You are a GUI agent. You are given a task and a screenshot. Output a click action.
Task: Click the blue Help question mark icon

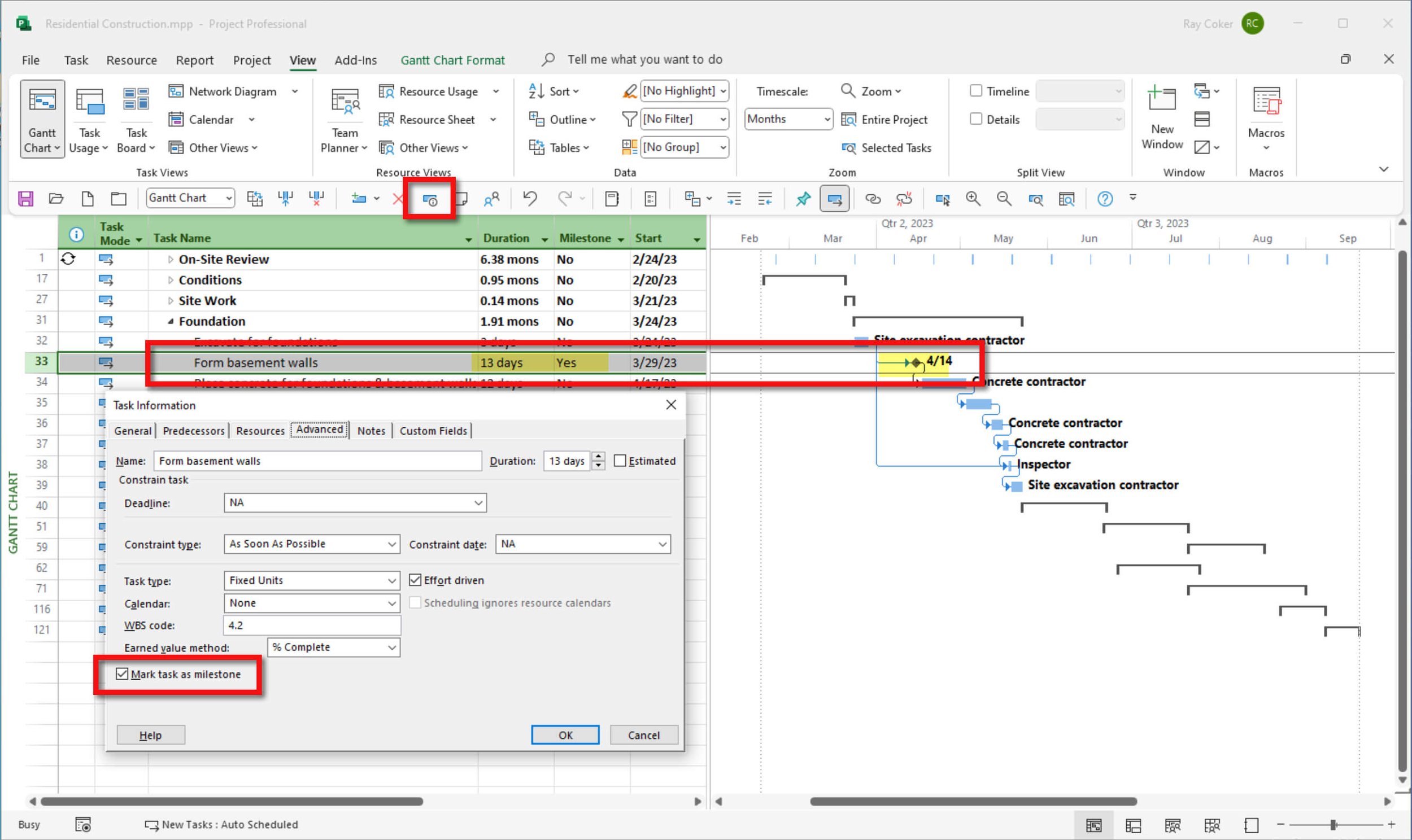pyautogui.click(x=1105, y=199)
